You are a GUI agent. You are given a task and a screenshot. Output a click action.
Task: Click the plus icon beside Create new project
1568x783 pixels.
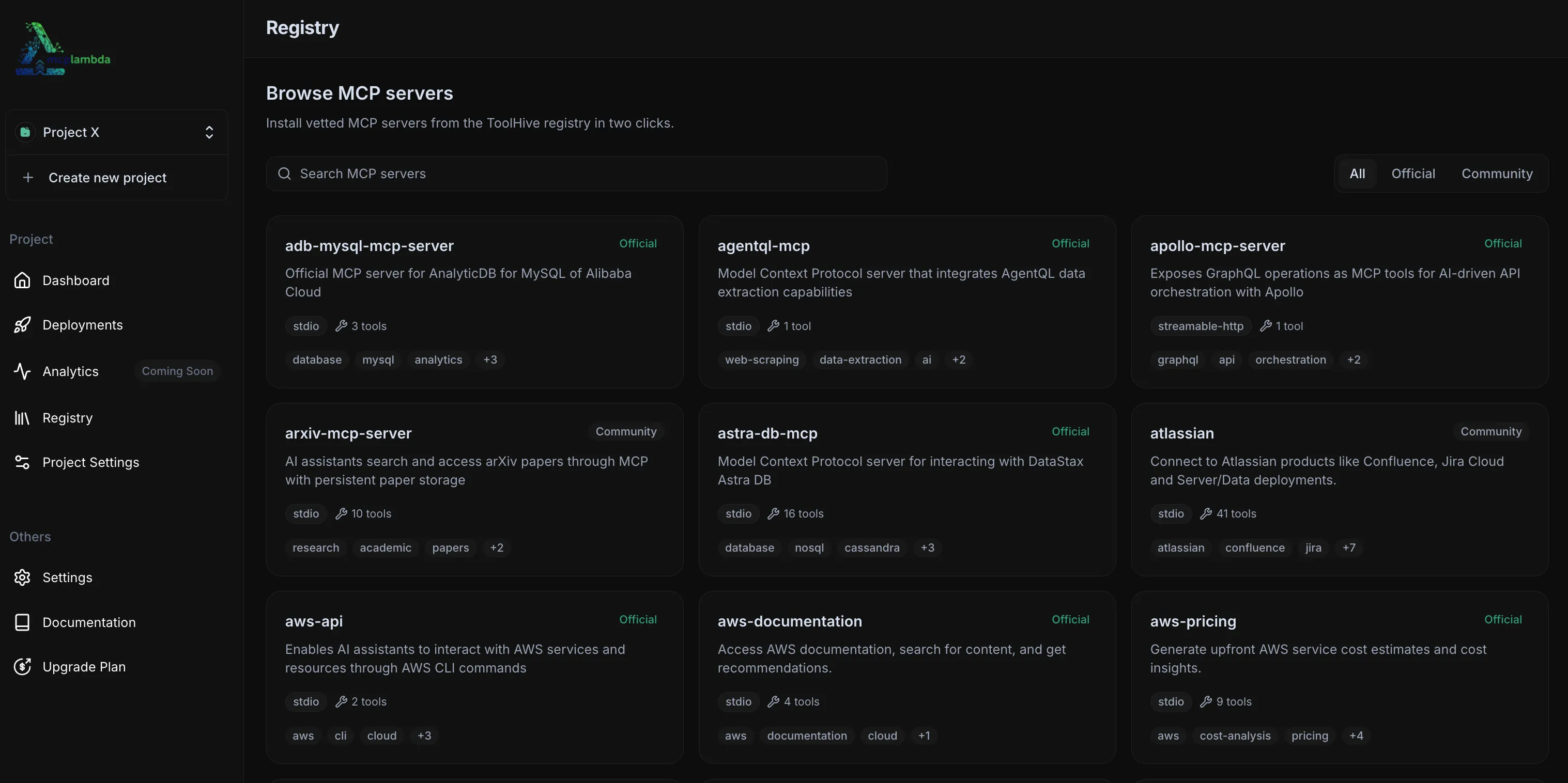click(28, 178)
